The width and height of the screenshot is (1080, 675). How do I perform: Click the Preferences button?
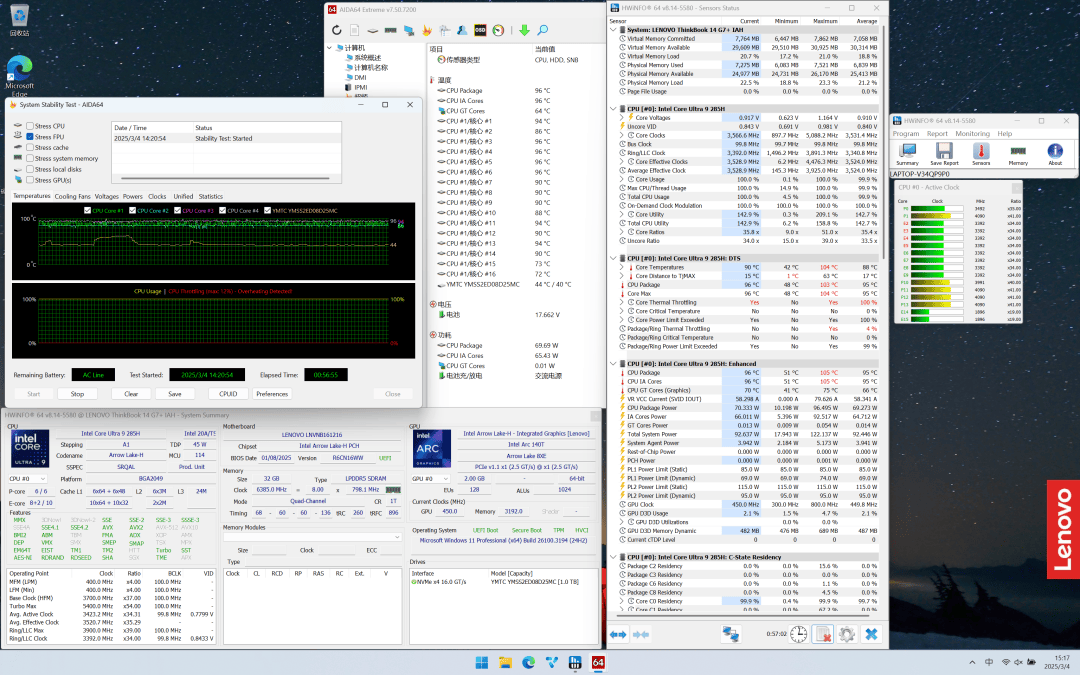[272, 394]
